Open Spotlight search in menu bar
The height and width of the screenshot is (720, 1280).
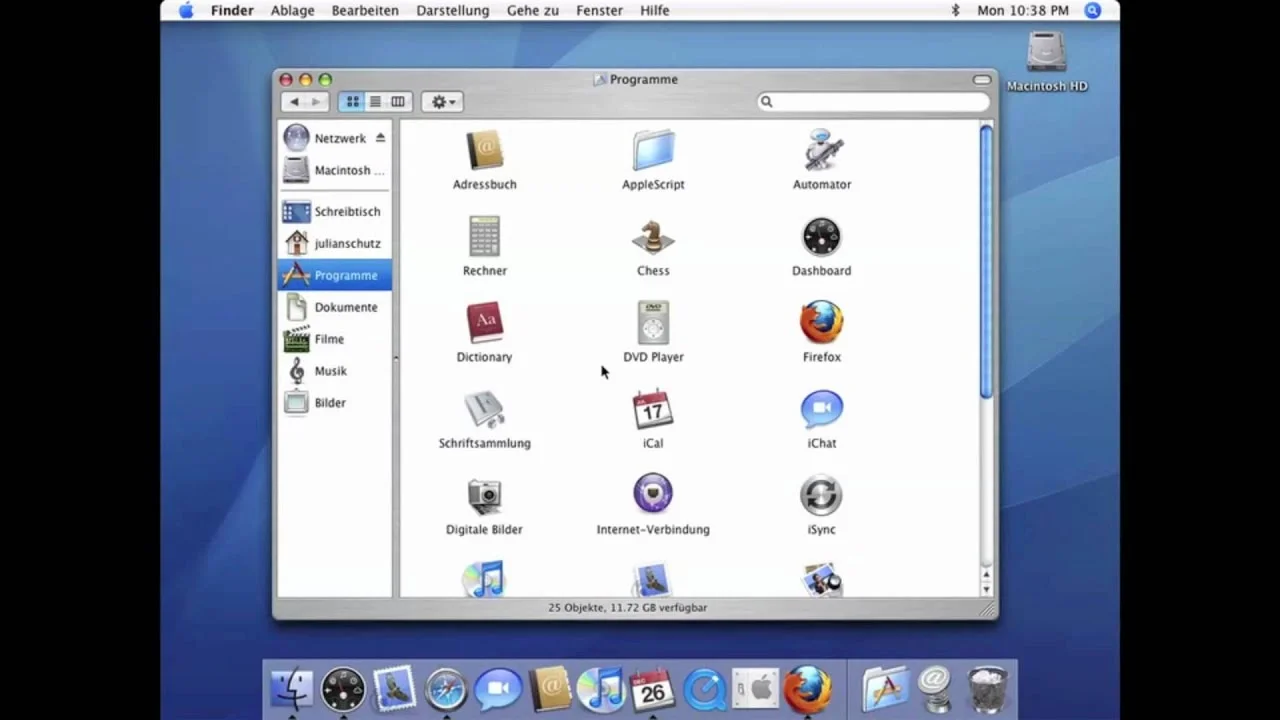pyautogui.click(x=1093, y=10)
